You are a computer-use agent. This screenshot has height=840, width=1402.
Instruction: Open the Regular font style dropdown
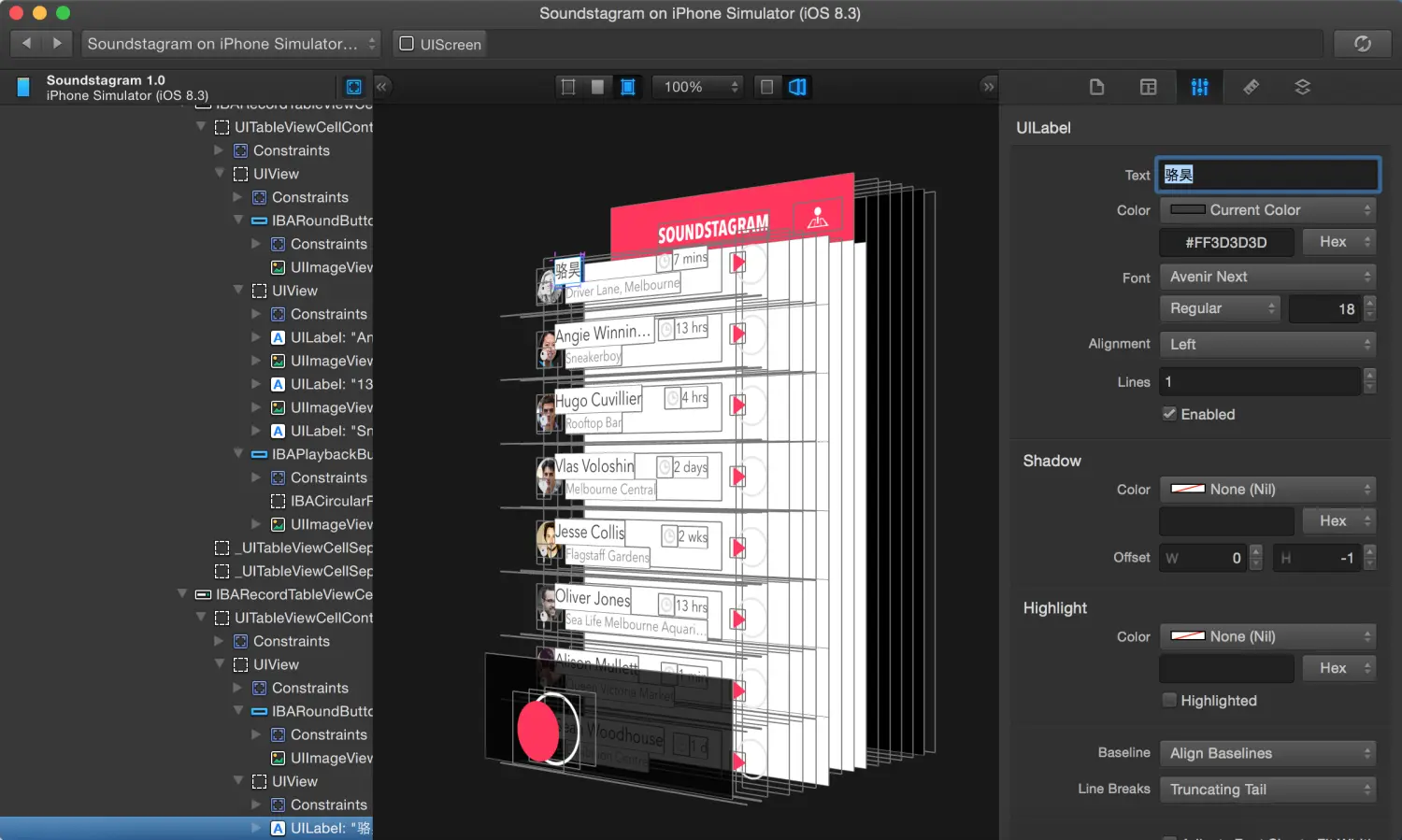pos(1220,308)
